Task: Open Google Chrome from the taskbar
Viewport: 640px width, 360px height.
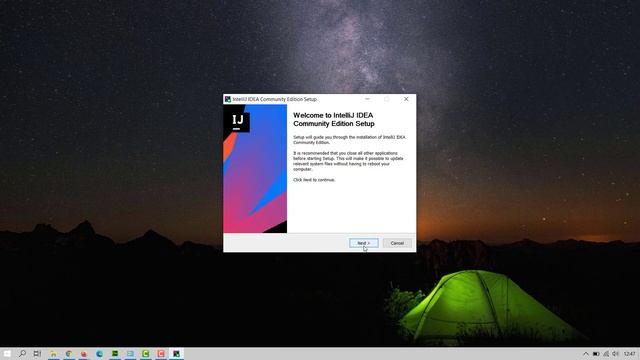Action: coord(69,354)
